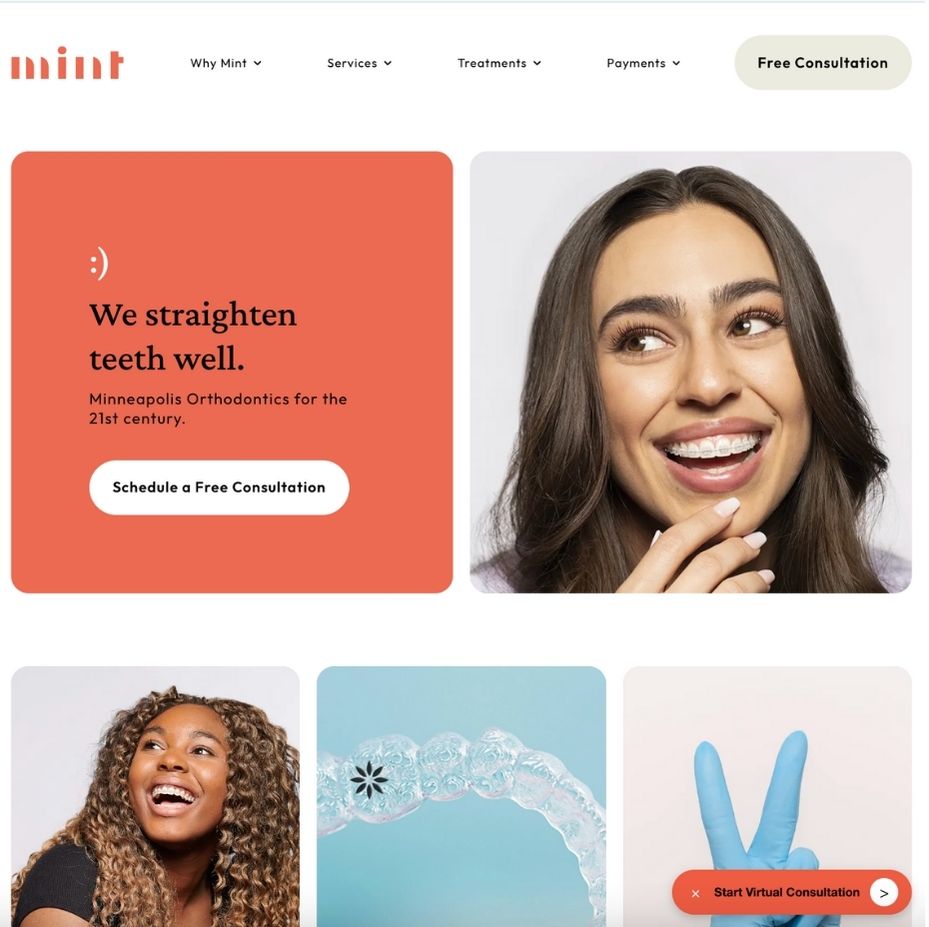Click the smiley face icon on coral card

100,263
